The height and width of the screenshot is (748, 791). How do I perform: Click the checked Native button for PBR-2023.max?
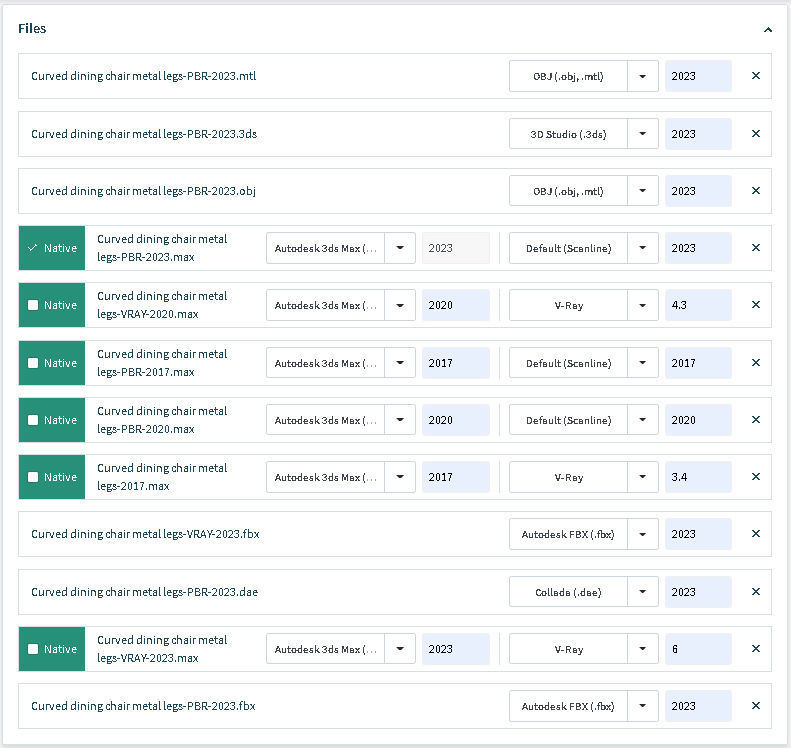(52, 248)
